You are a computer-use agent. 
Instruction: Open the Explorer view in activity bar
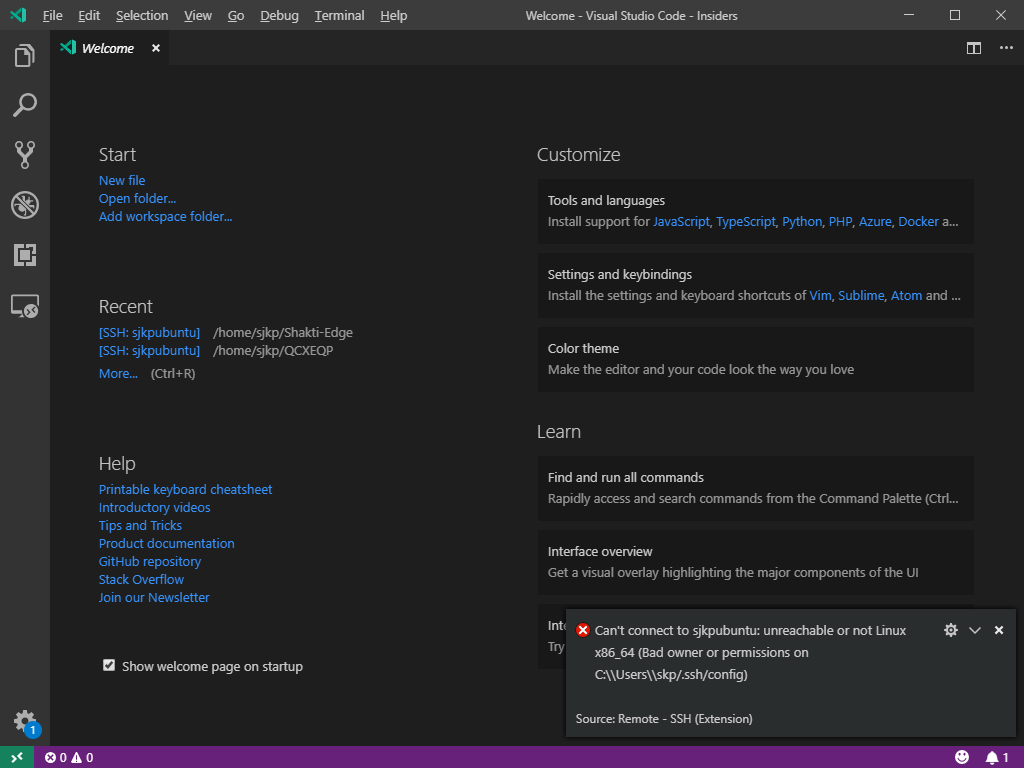[25, 56]
